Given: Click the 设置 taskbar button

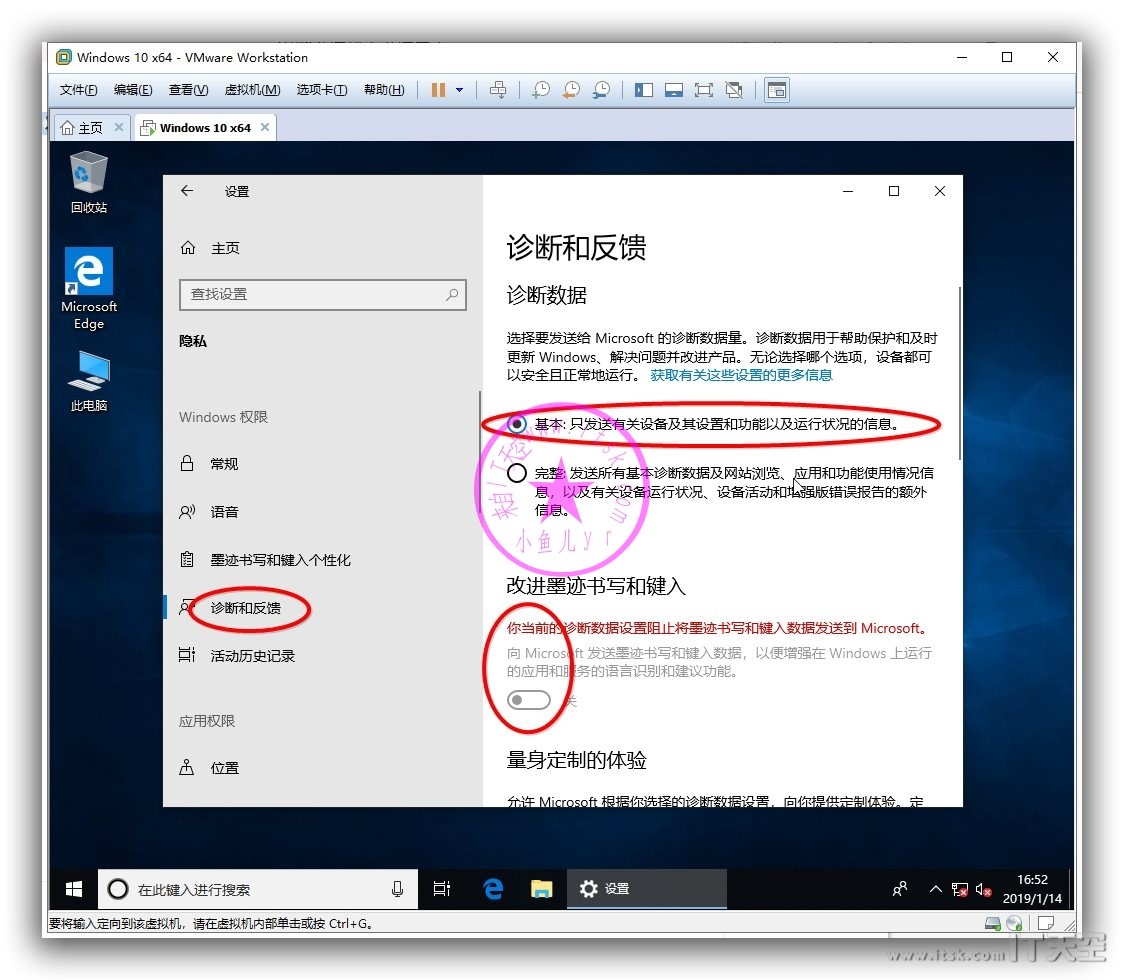Looking at the screenshot, I should 647,889.
